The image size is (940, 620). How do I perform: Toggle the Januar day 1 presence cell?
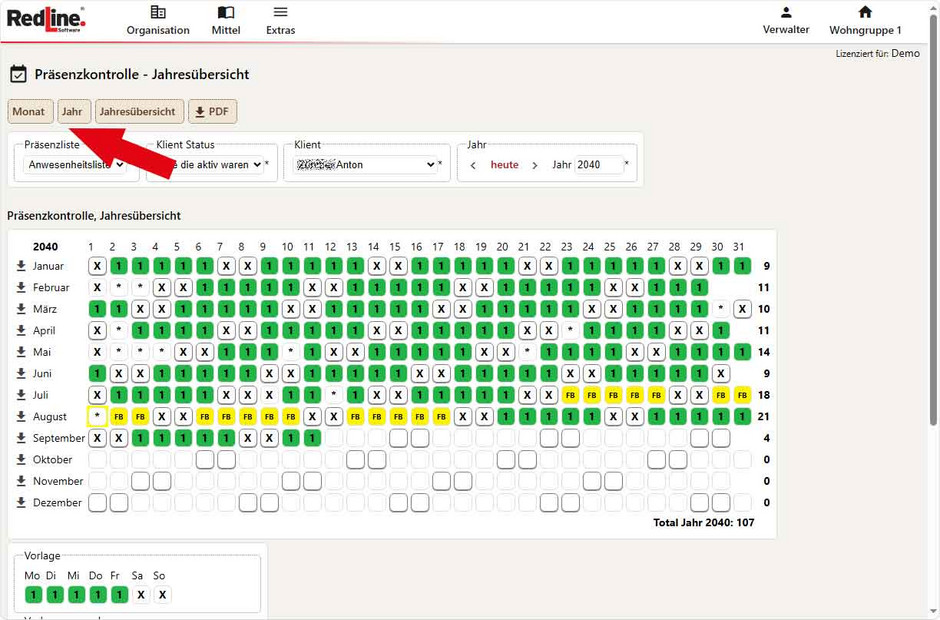pos(97,266)
